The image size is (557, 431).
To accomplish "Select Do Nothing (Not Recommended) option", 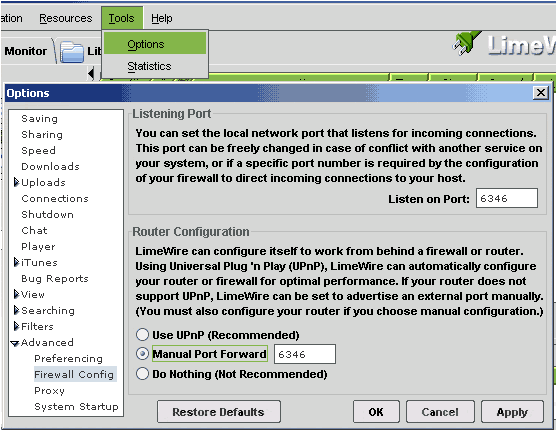I will point(142,374).
